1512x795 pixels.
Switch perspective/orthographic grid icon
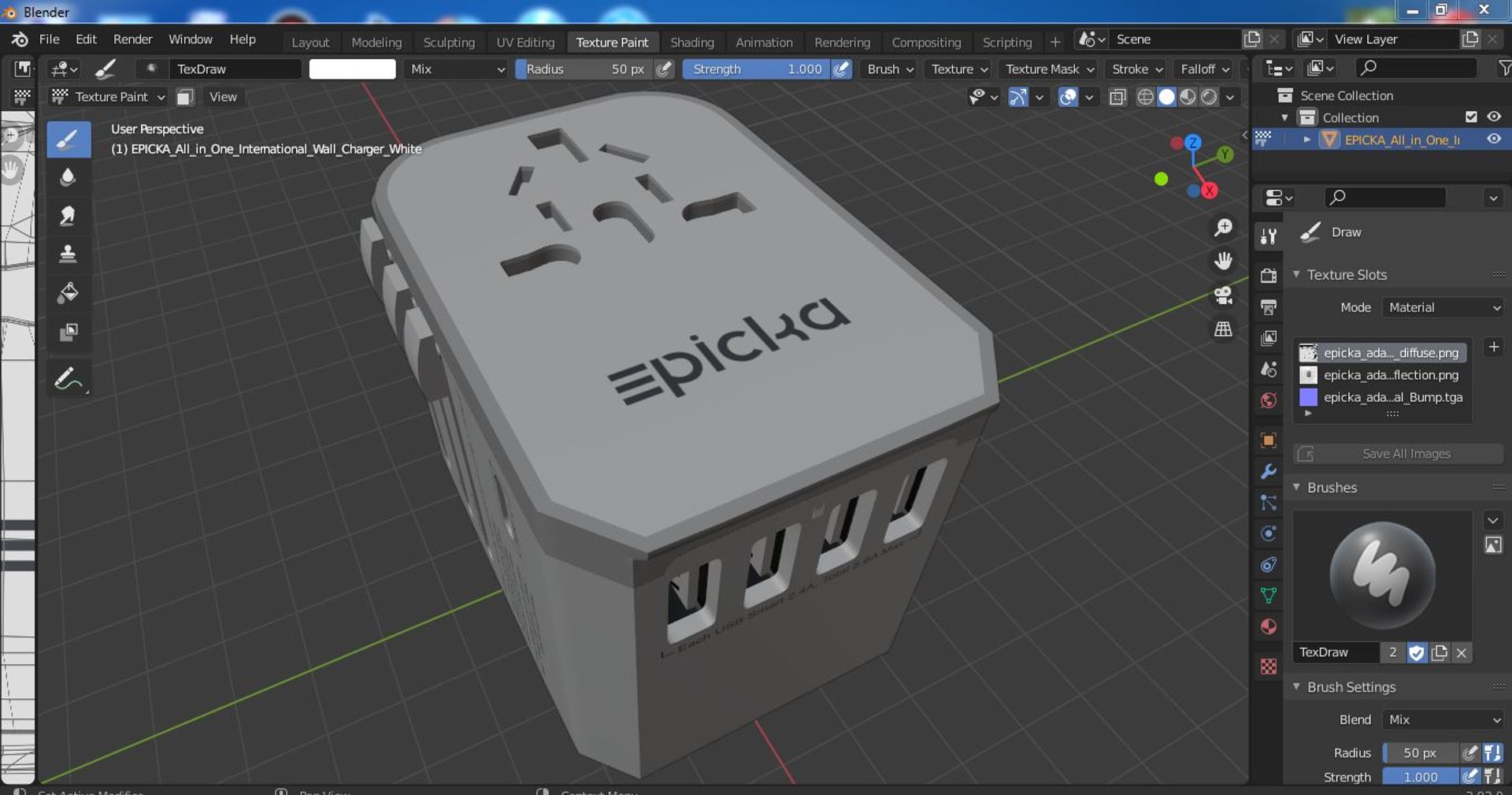(x=1223, y=329)
